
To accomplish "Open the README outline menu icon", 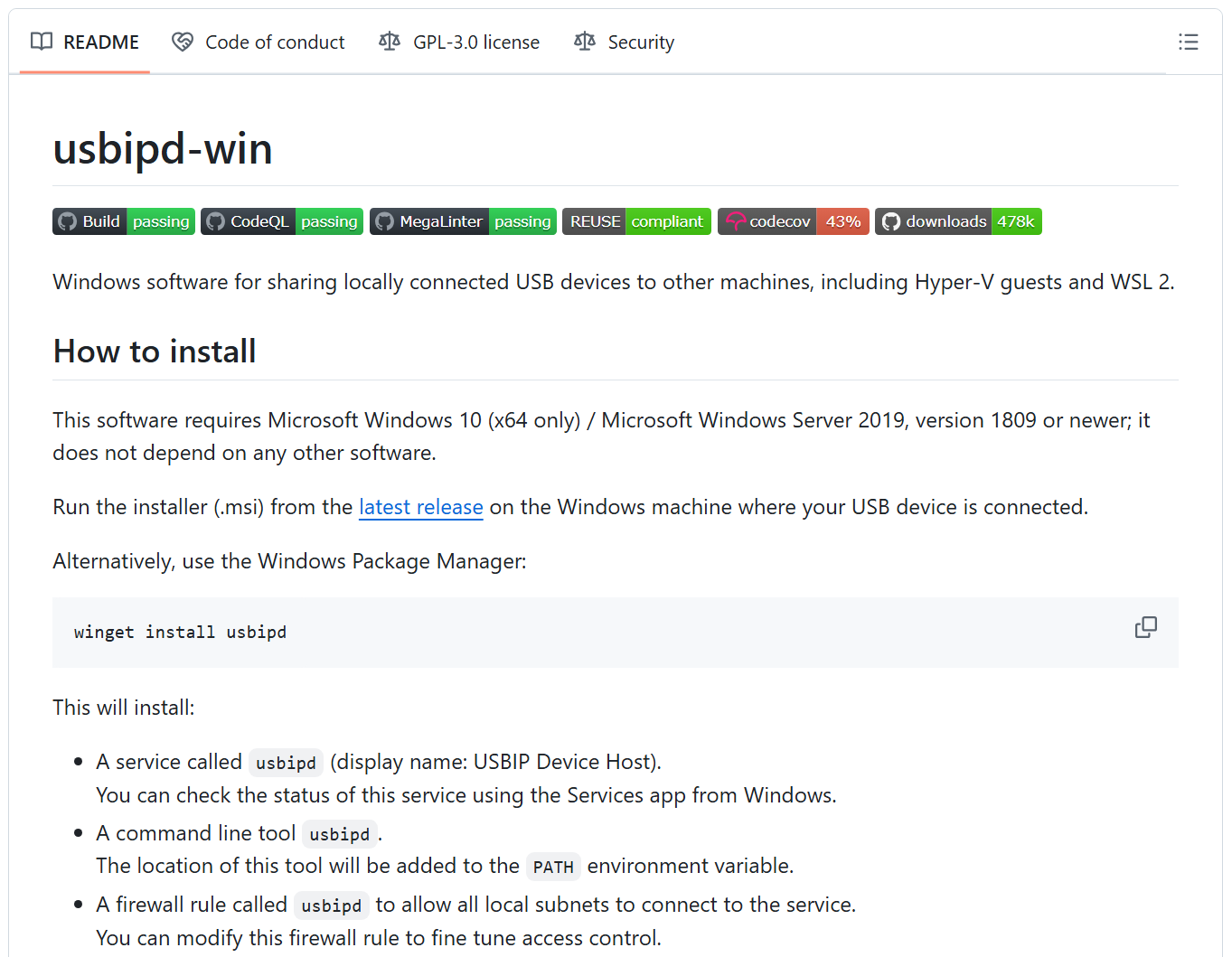I will tap(1188, 42).
